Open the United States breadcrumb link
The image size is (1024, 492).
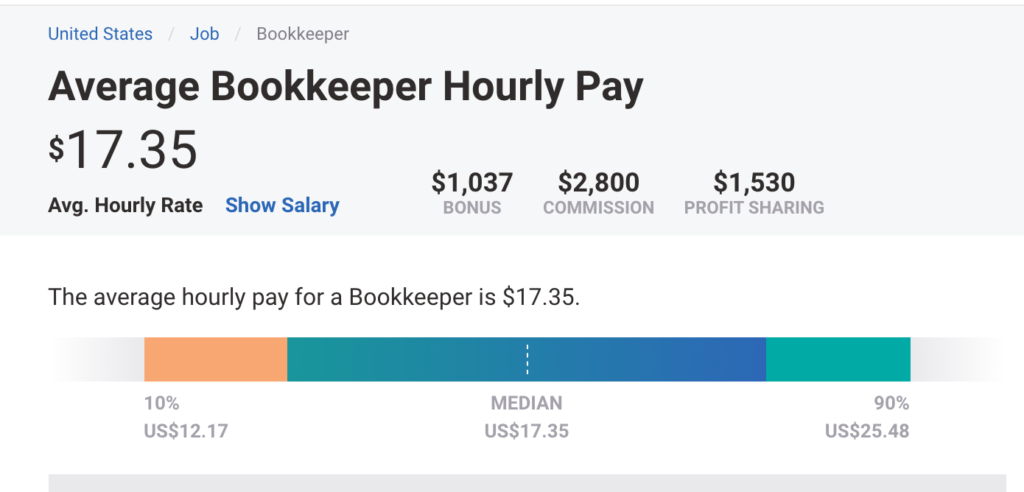pyautogui.click(x=100, y=34)
